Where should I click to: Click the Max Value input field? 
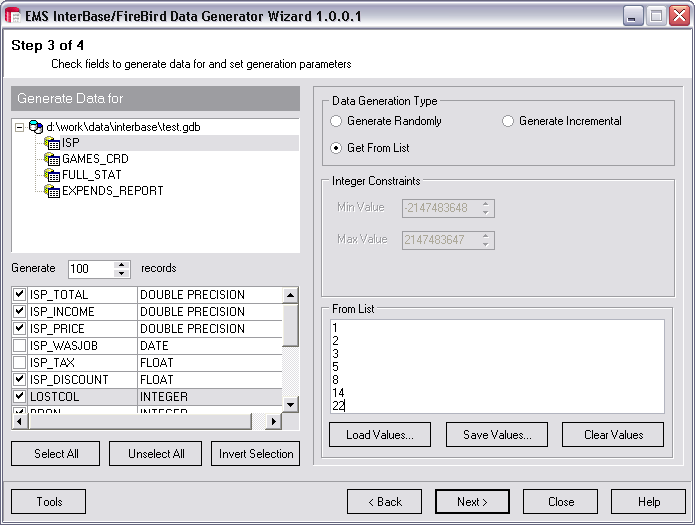point(441,240)
